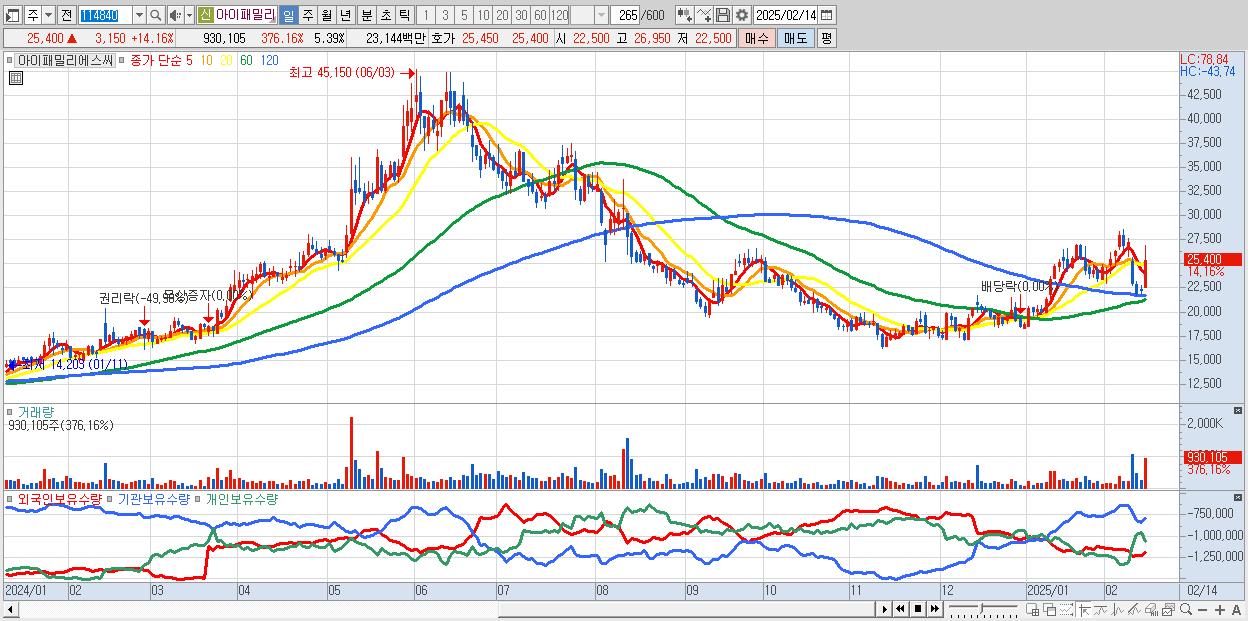Toggle the 신 indicator button
This screenshot has height=621, width=1248.
(x=204, y=15)
